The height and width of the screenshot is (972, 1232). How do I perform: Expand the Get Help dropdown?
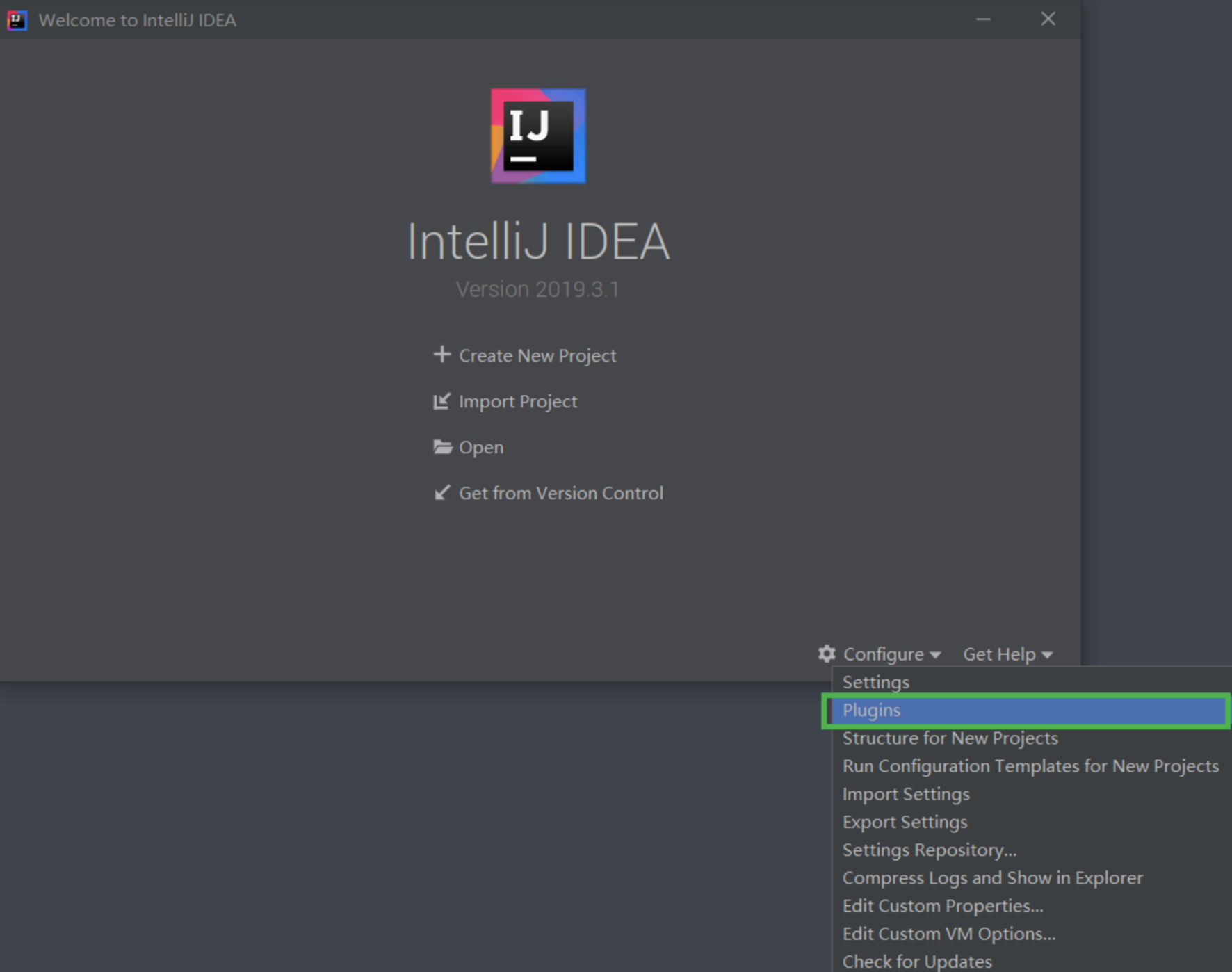pos(1008,654)
